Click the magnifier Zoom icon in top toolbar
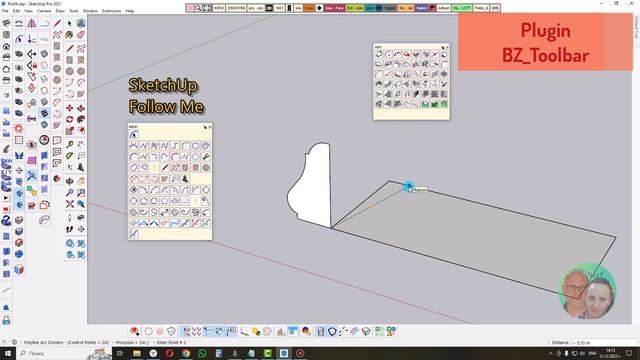 point(198,8)
